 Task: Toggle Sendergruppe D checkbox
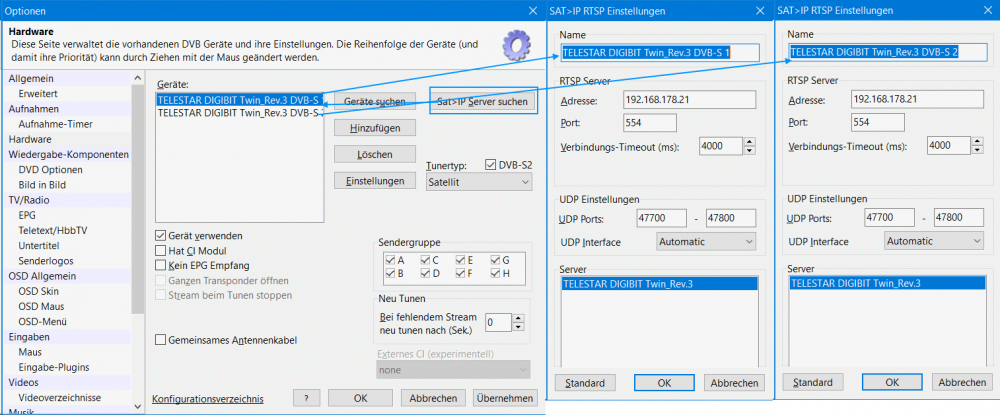425,274
